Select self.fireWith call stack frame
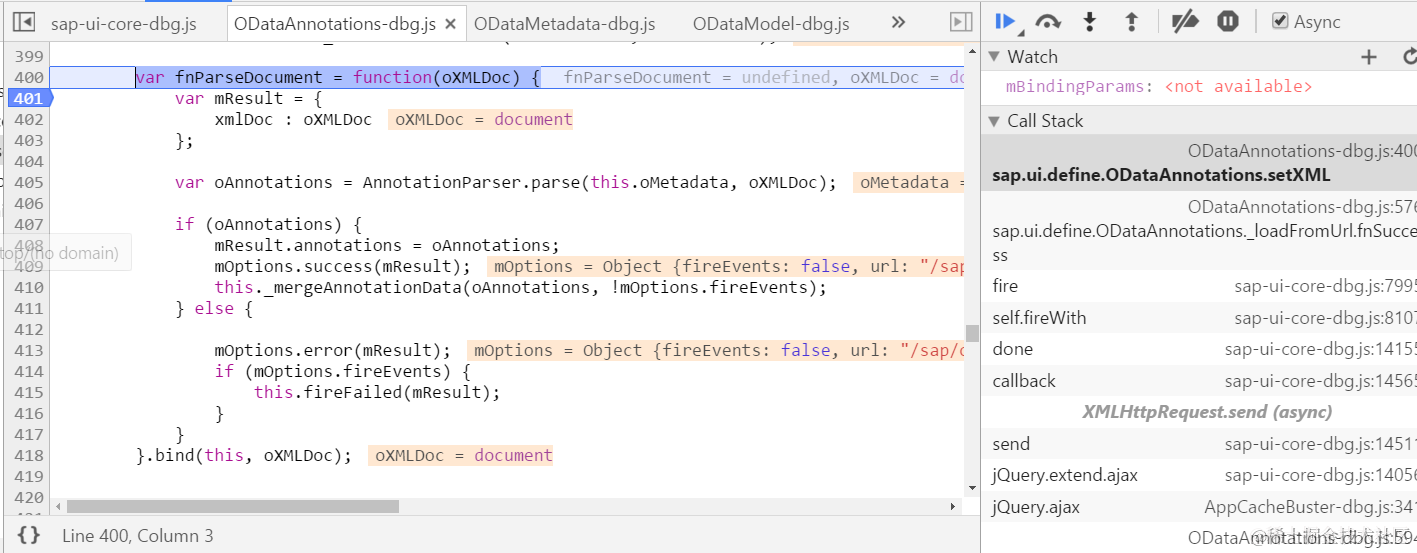This screenshot has width=1417, height=553. coord(1199,318)
